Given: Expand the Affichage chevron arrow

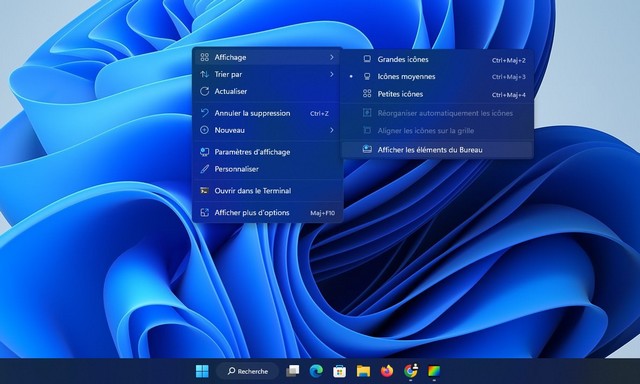Looking at the screenshot, I should [x=331, y=57].
